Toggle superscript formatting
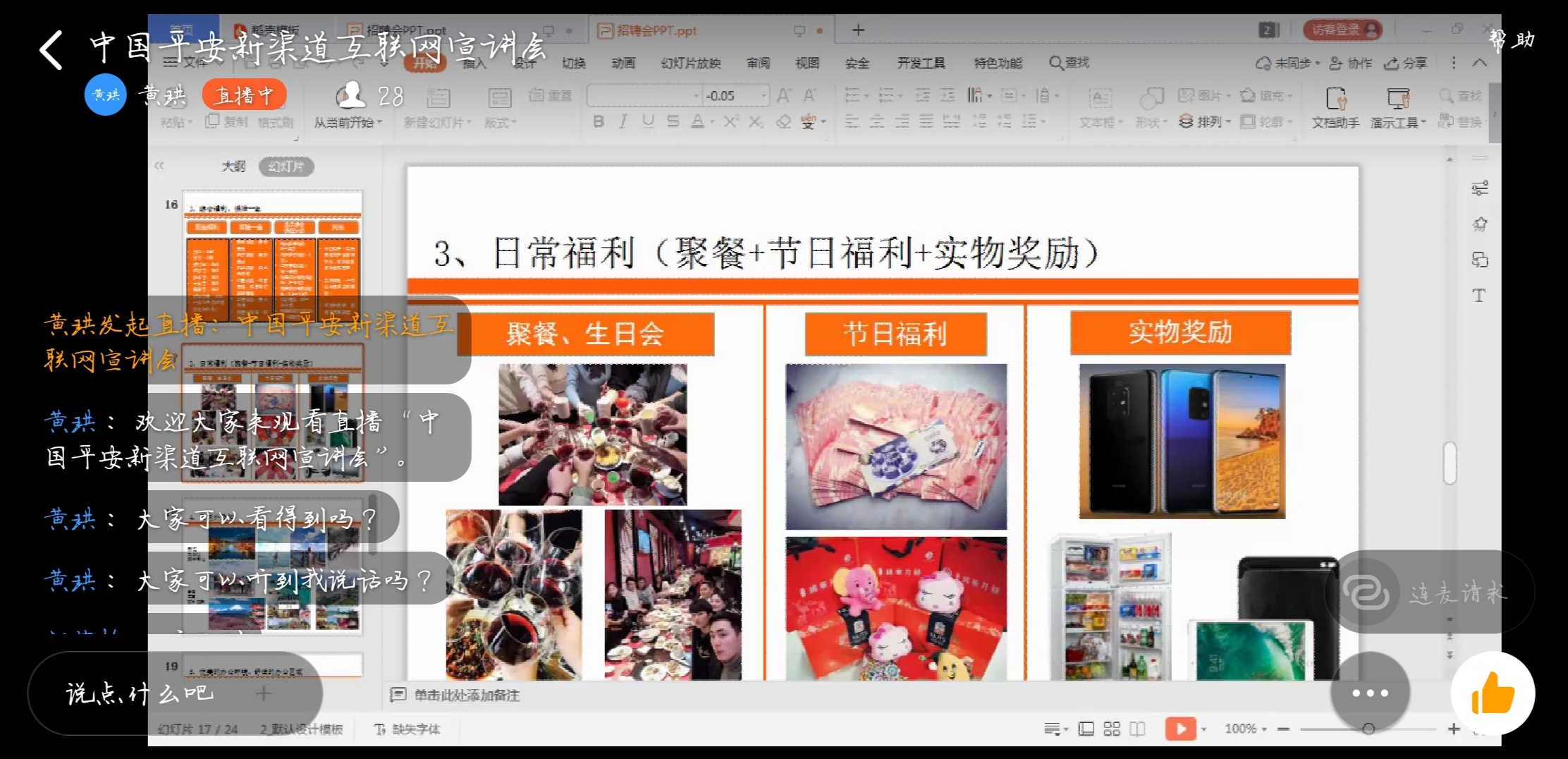The height and width of the screenshot is (759, 1568). (x=731, y=122)
